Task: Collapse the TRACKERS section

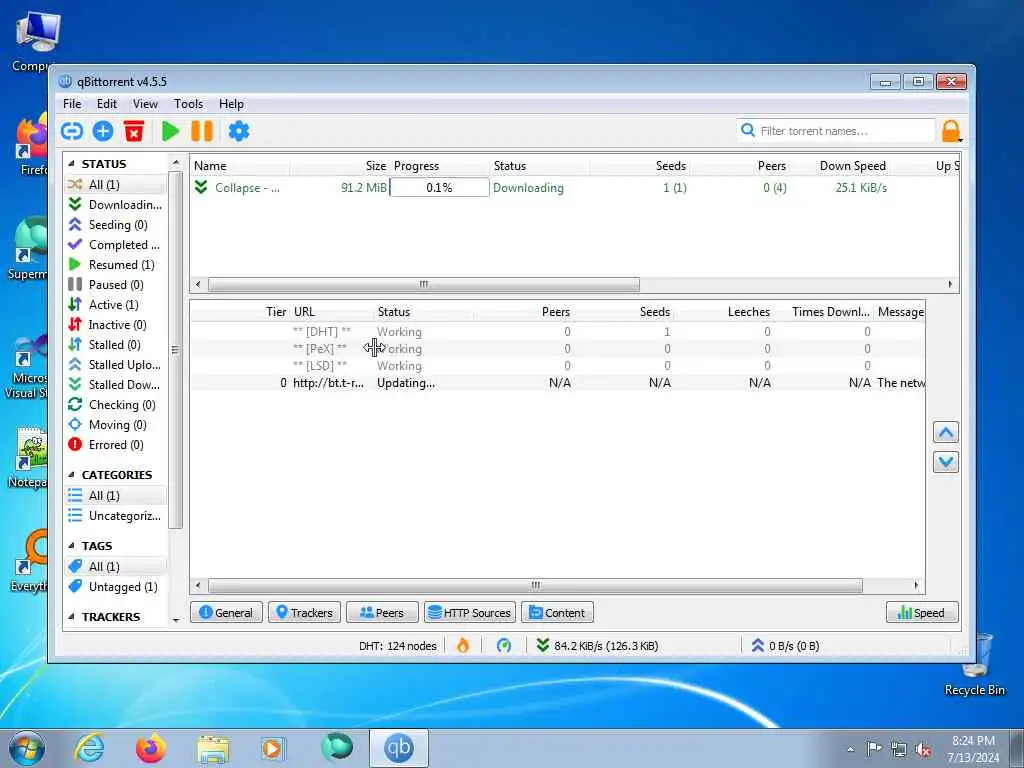Action: [x=71, y=617]
